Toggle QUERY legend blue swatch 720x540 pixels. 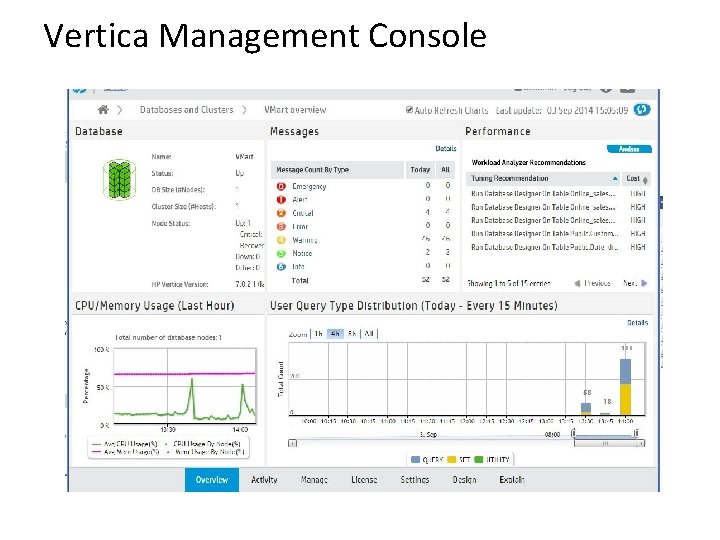point(416,459)
